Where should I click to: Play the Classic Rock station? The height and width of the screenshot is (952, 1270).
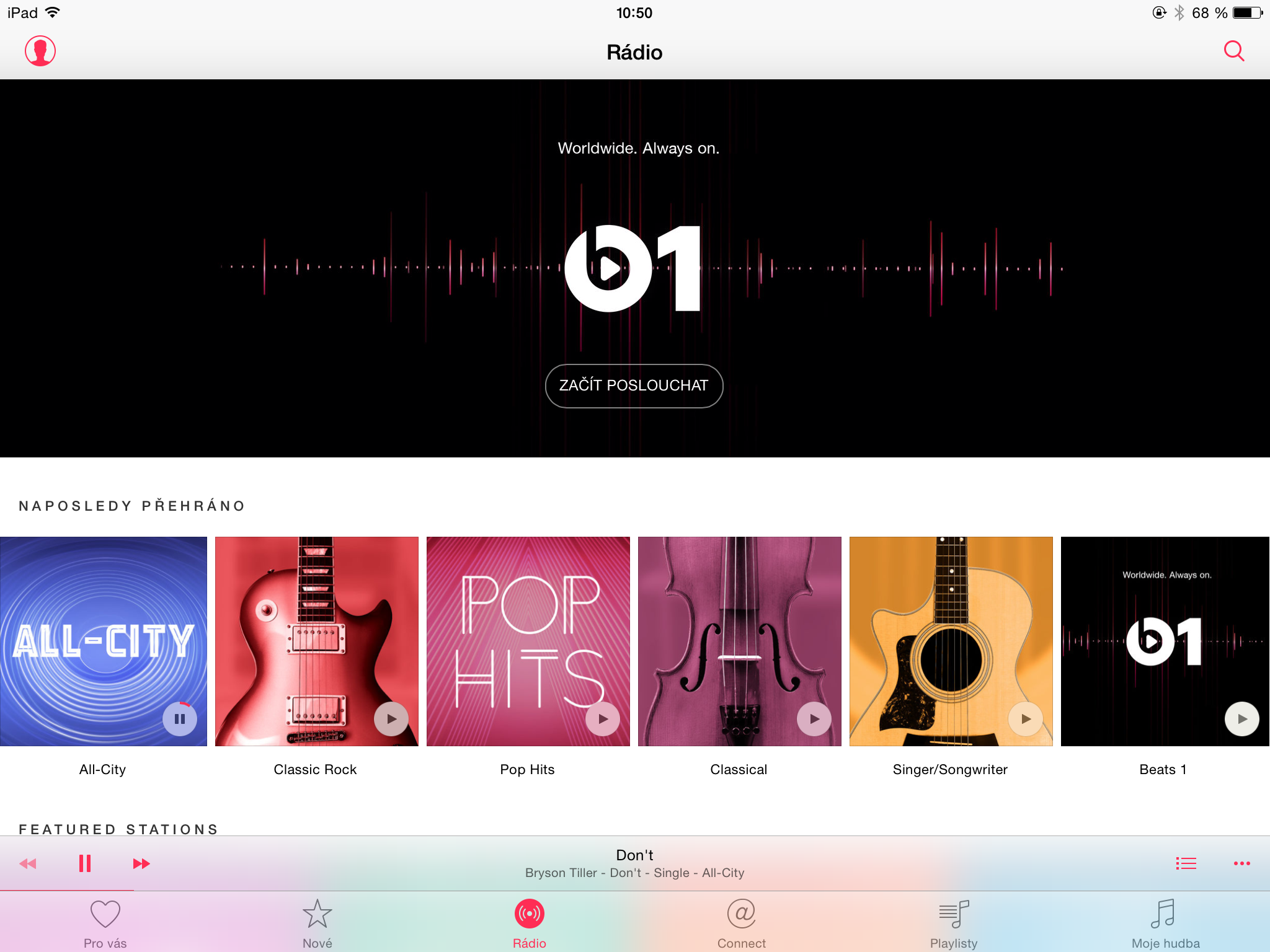click(391, 719)
